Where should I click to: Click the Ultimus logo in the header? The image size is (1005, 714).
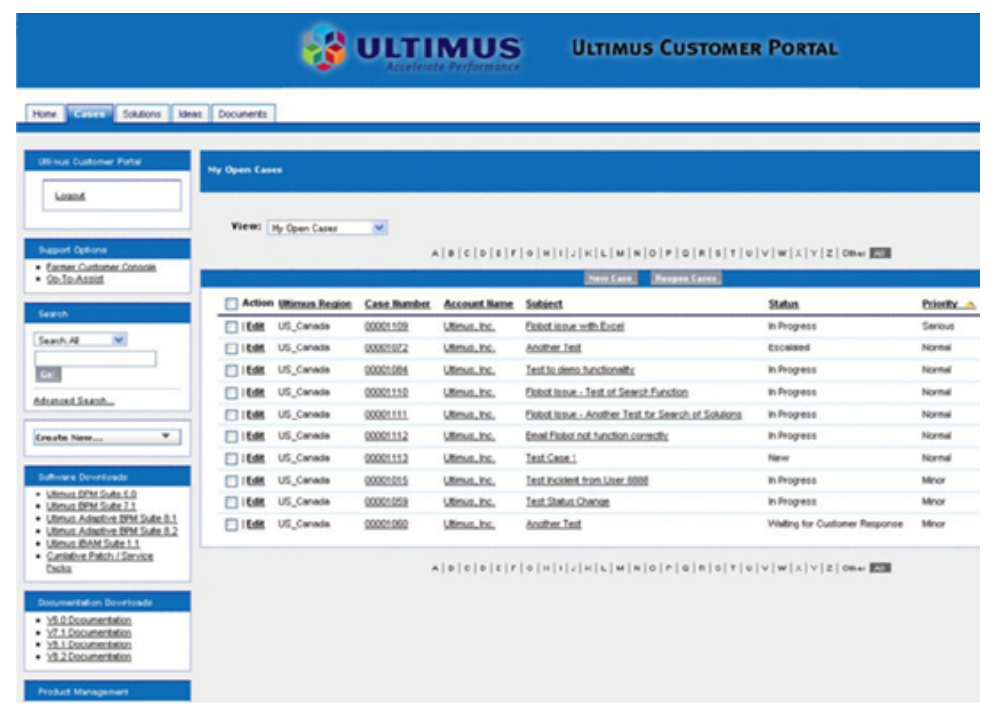[412, 50]
